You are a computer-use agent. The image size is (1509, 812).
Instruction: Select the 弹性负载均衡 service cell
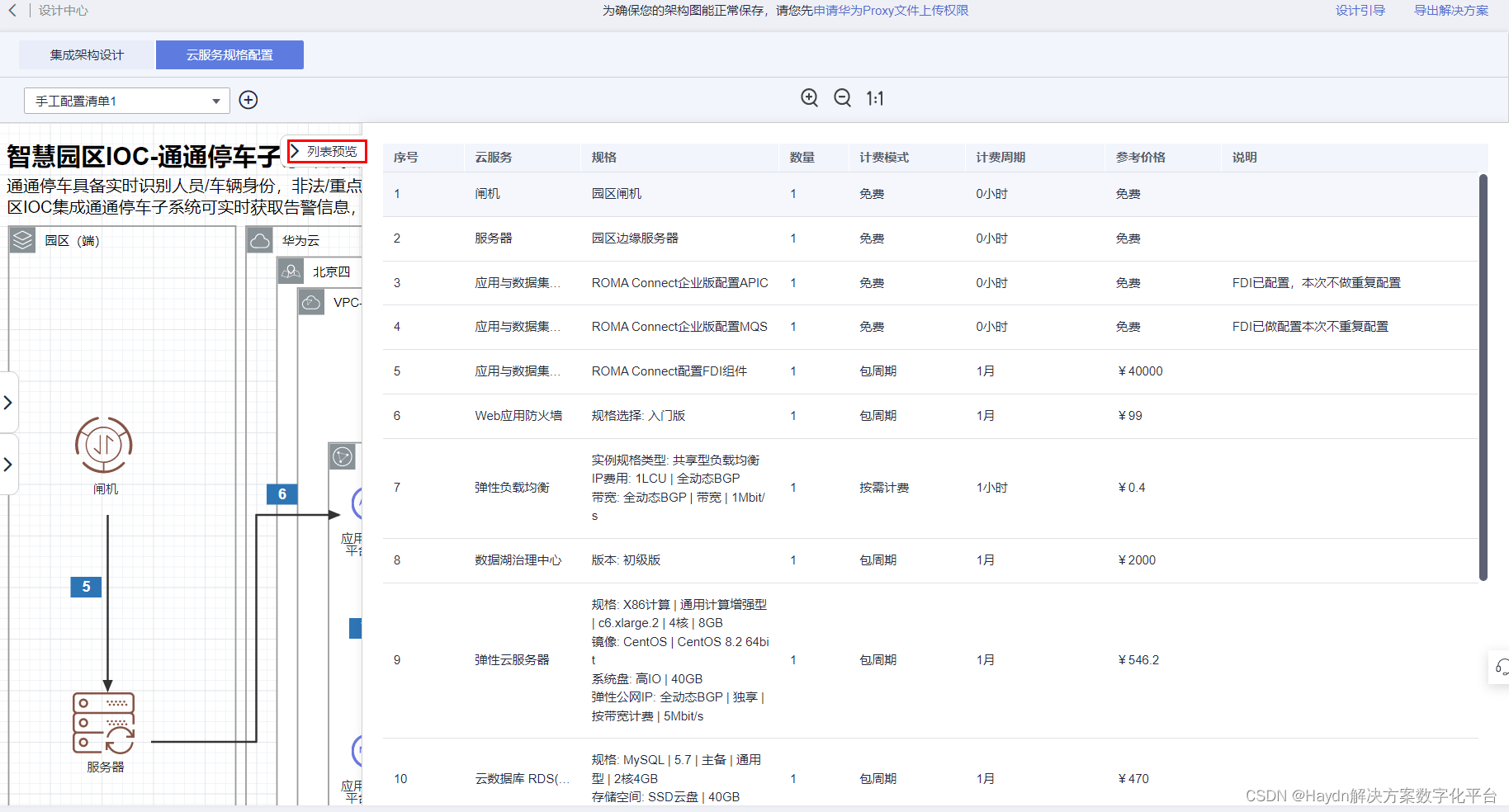point(512,488)
